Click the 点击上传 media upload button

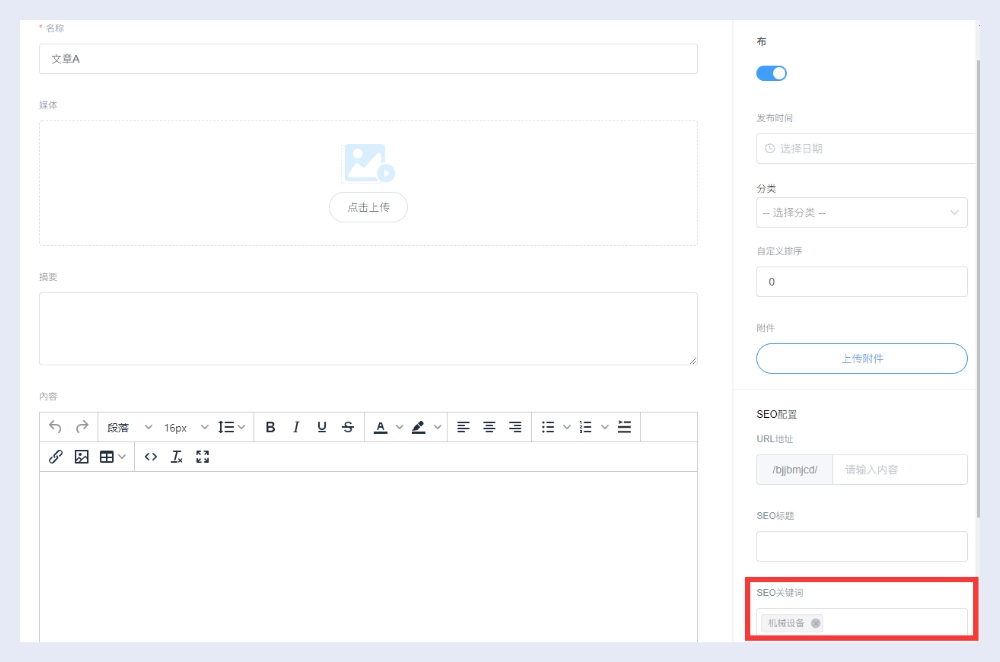(368, 207)
